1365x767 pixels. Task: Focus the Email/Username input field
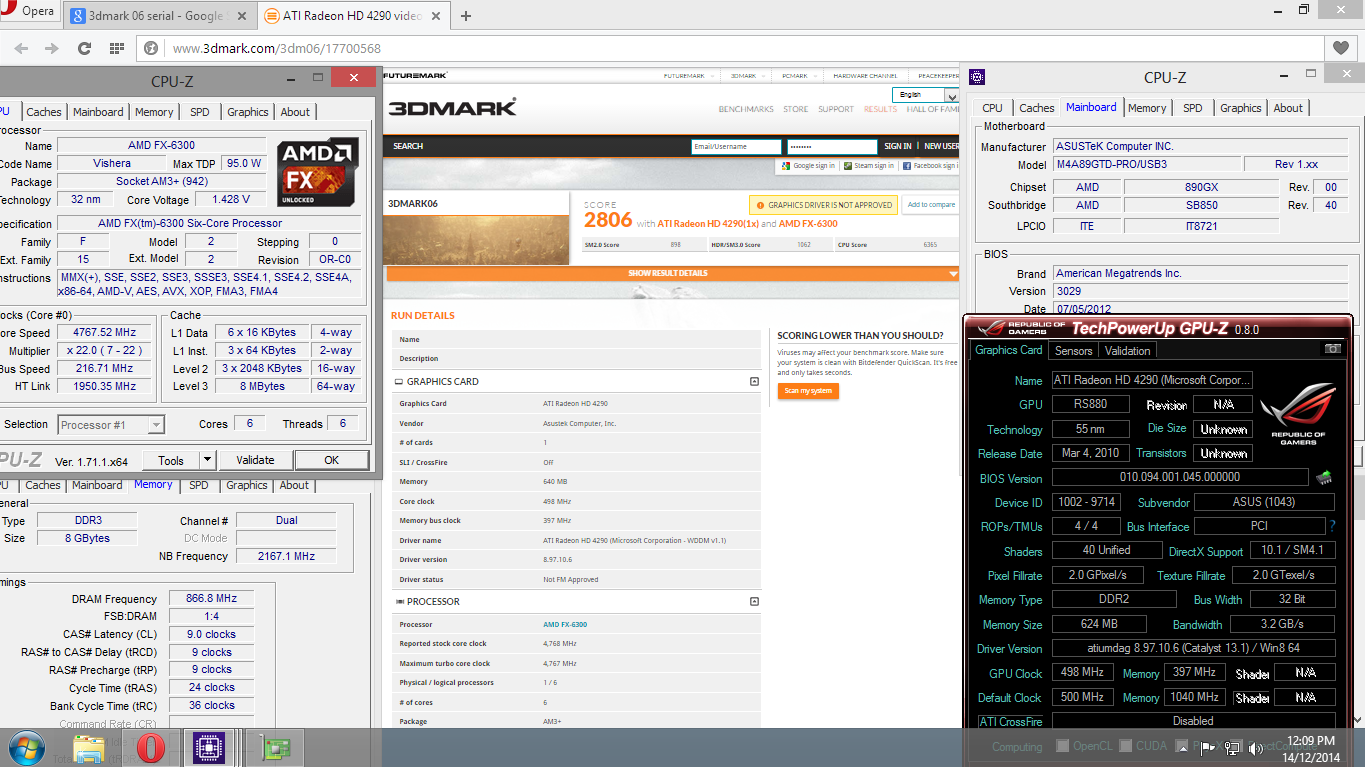tap(736, 146)
